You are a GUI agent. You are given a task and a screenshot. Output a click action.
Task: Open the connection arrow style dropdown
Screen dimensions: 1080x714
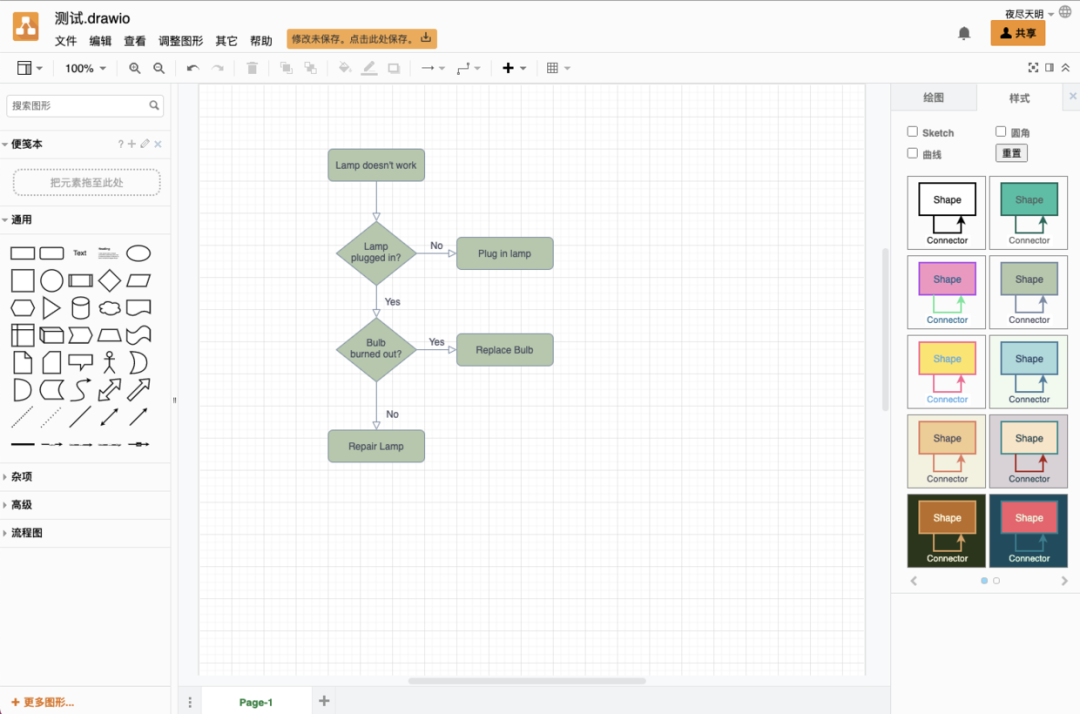pos(433,68)
